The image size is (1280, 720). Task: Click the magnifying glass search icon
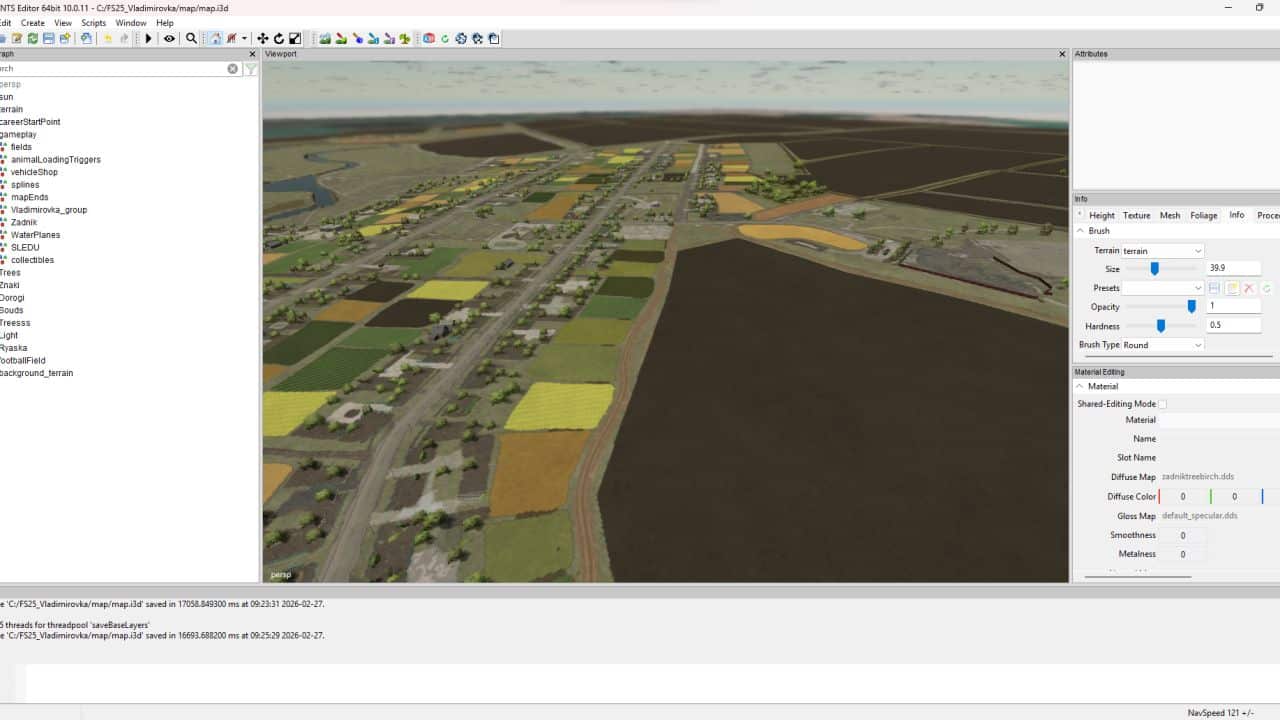[191, 39]
